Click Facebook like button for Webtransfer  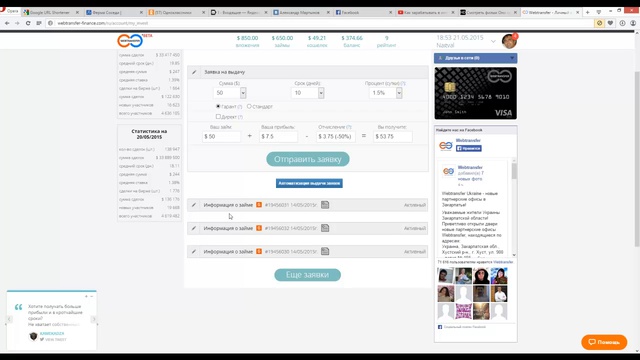pos(469,148)
